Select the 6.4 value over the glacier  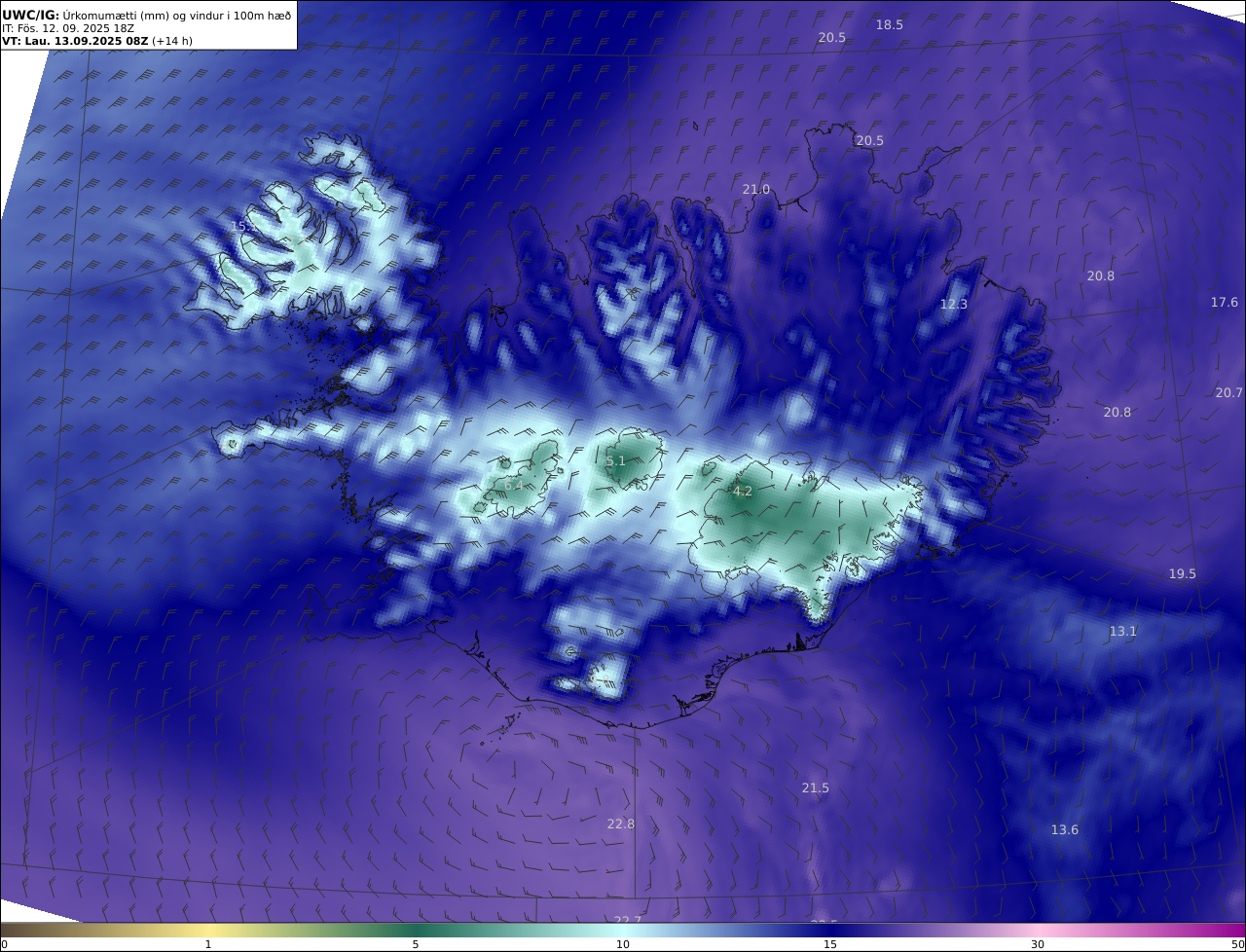(x=514, y=485)
